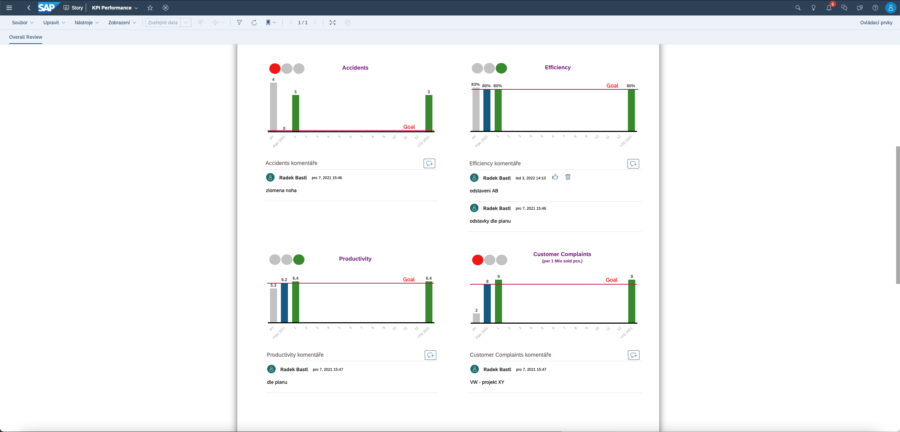This screenshot has height=432, width=900.
Task: Open the bookmark dropdown in toolbar
Action: pyautogui.click(x=271, y=21)
